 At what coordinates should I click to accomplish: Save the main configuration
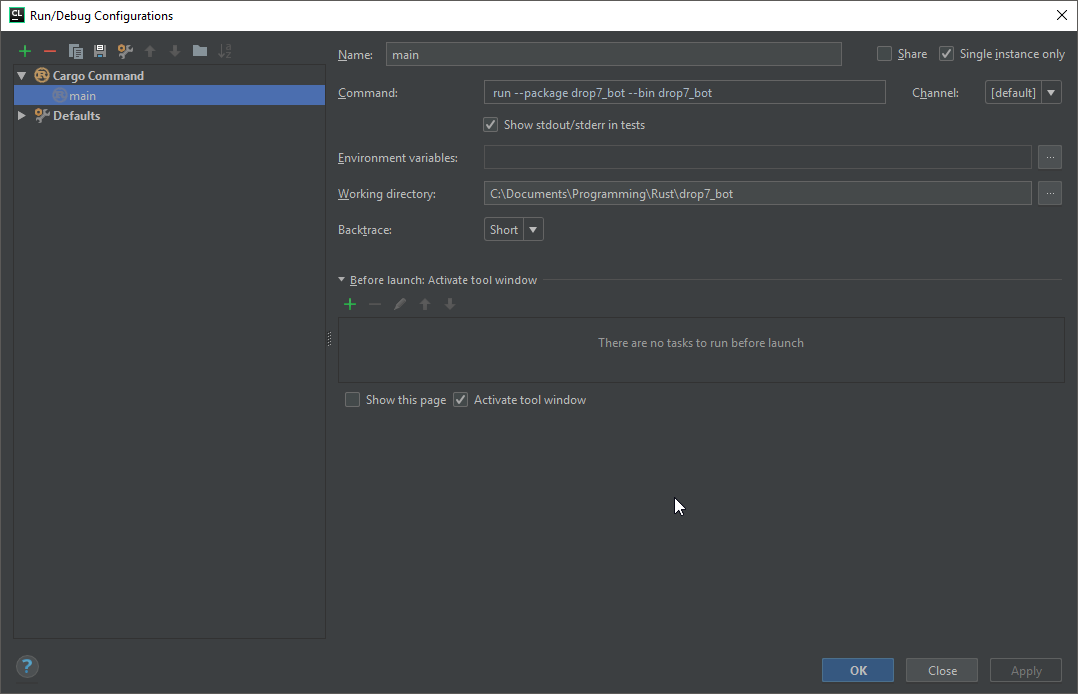point(100,50)
